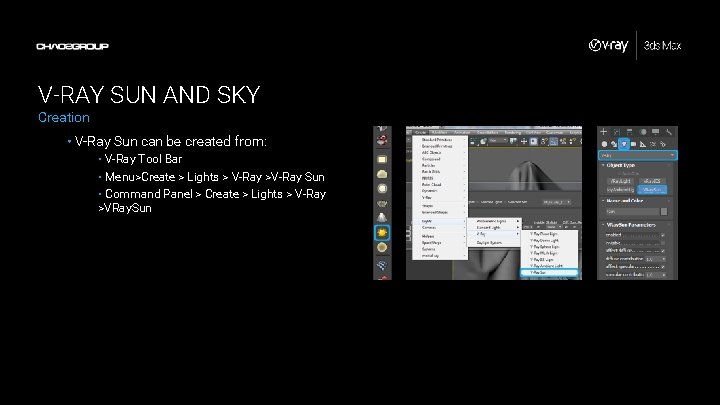
Task: Click the VRayAmbientLight object type button
Action: [620, 189]
